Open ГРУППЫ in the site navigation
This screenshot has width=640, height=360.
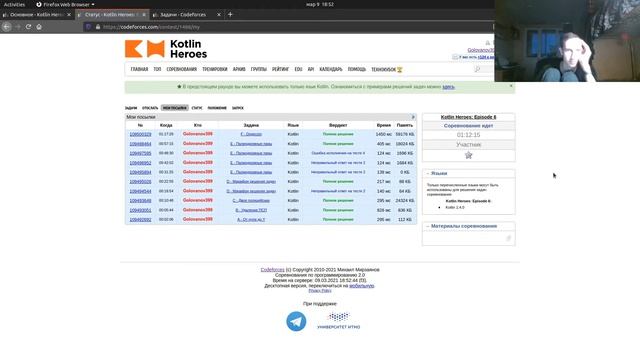tap(258, 69)
